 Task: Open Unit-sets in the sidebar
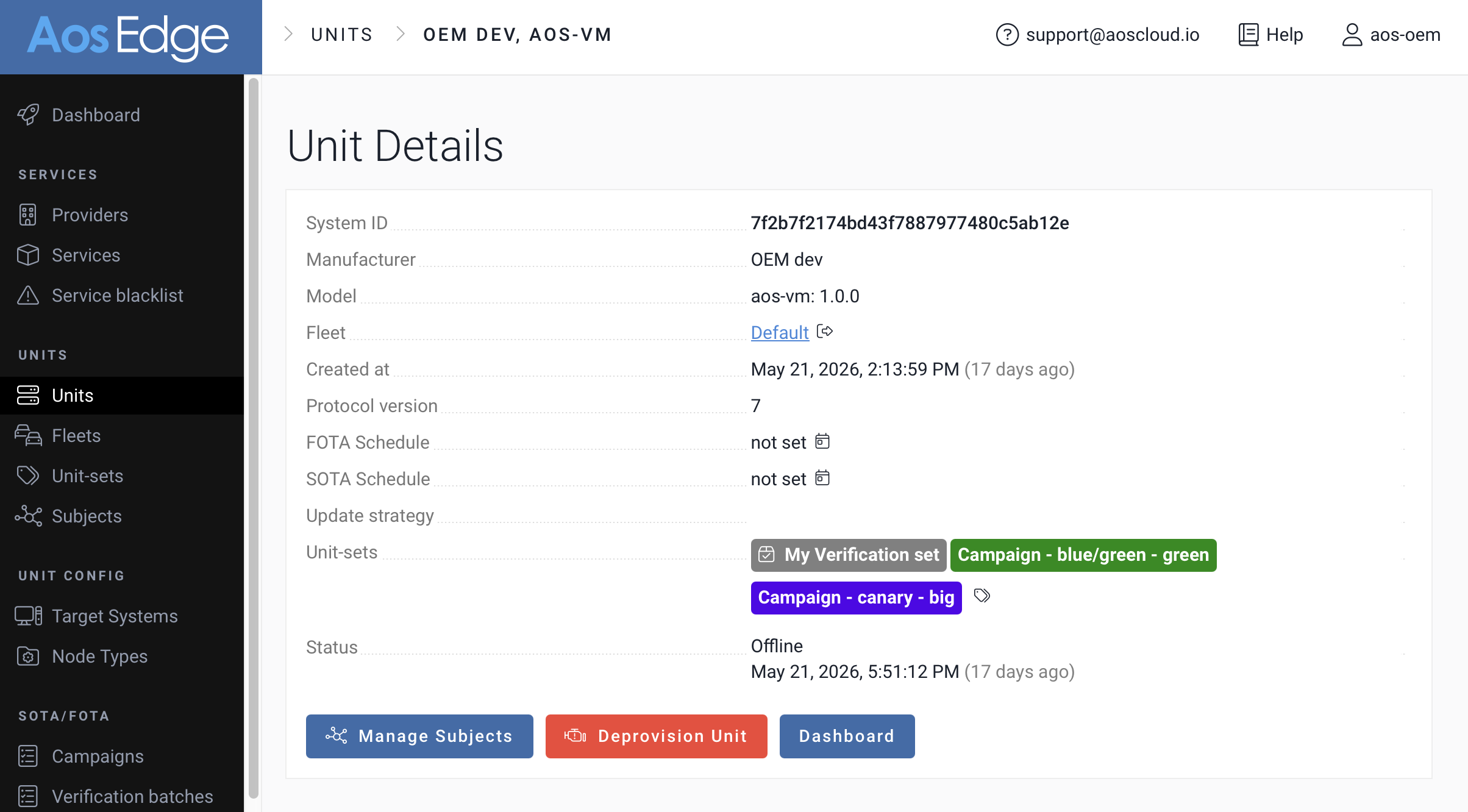click(x=87, y=475)
